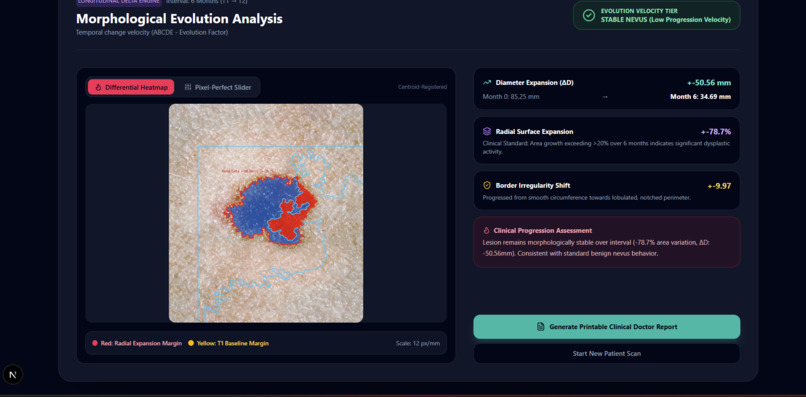
Task: Click the Evolution Velocity Tier checkmark icon
Action: (x=589, y=15)
